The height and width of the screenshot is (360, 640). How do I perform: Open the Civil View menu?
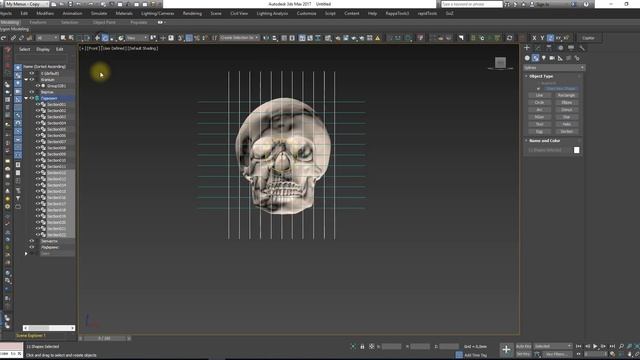[239, 13]
